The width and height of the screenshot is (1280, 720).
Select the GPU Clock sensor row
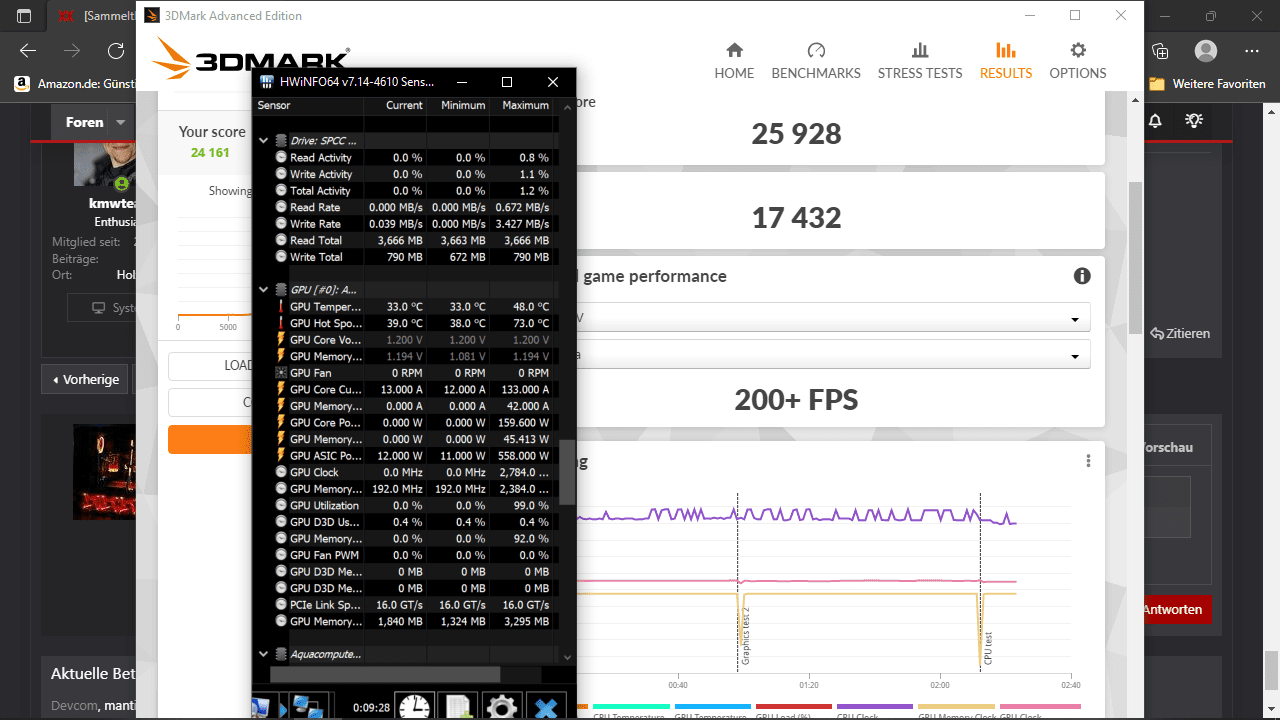[404, 472]
